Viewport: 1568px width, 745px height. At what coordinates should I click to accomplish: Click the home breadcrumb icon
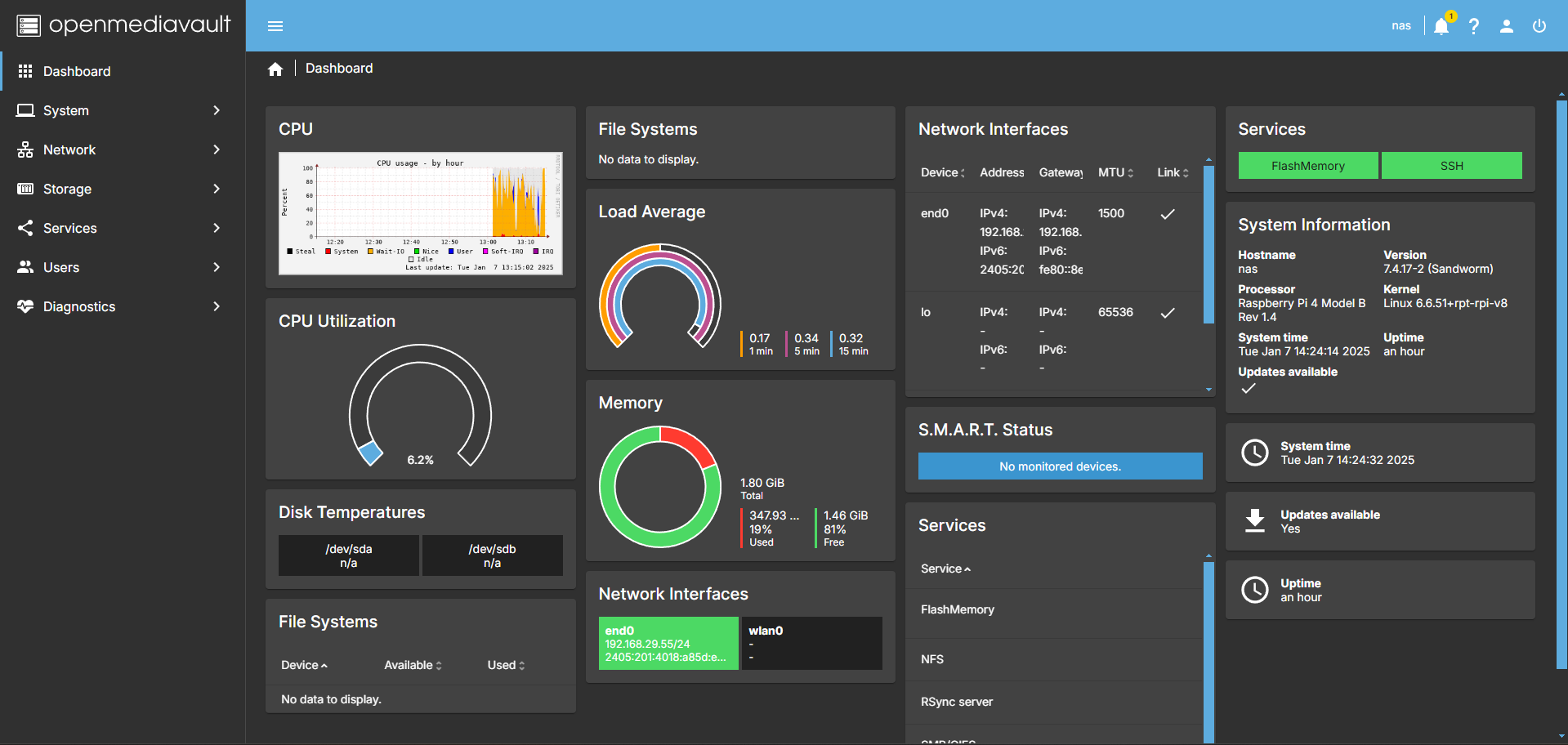(275, 69)
